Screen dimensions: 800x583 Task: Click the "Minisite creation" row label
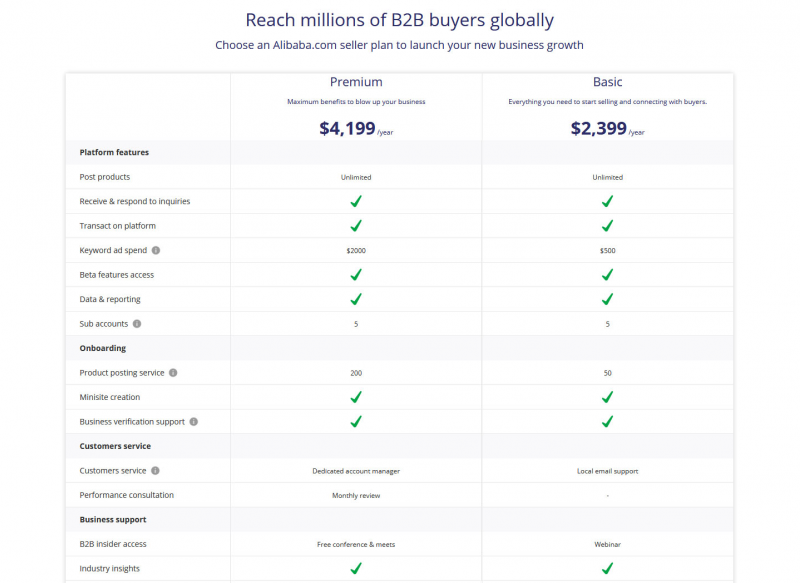[x=110, y=397]
